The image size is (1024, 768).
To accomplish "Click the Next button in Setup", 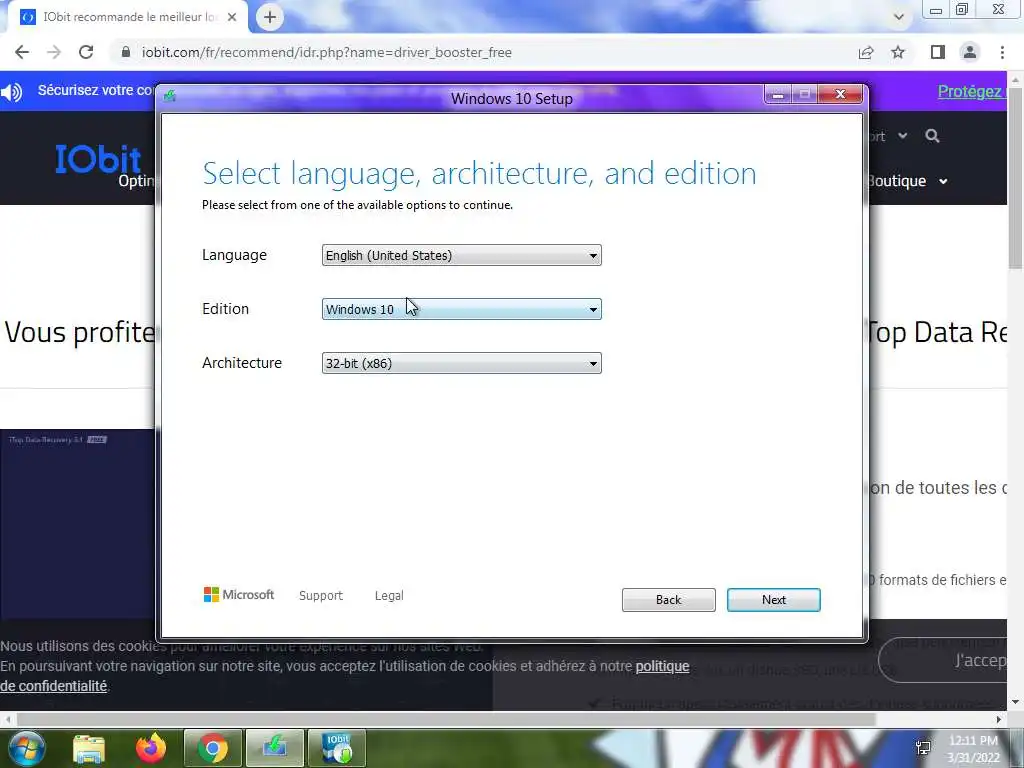I will pyautogui.click(x=773, y=600).
